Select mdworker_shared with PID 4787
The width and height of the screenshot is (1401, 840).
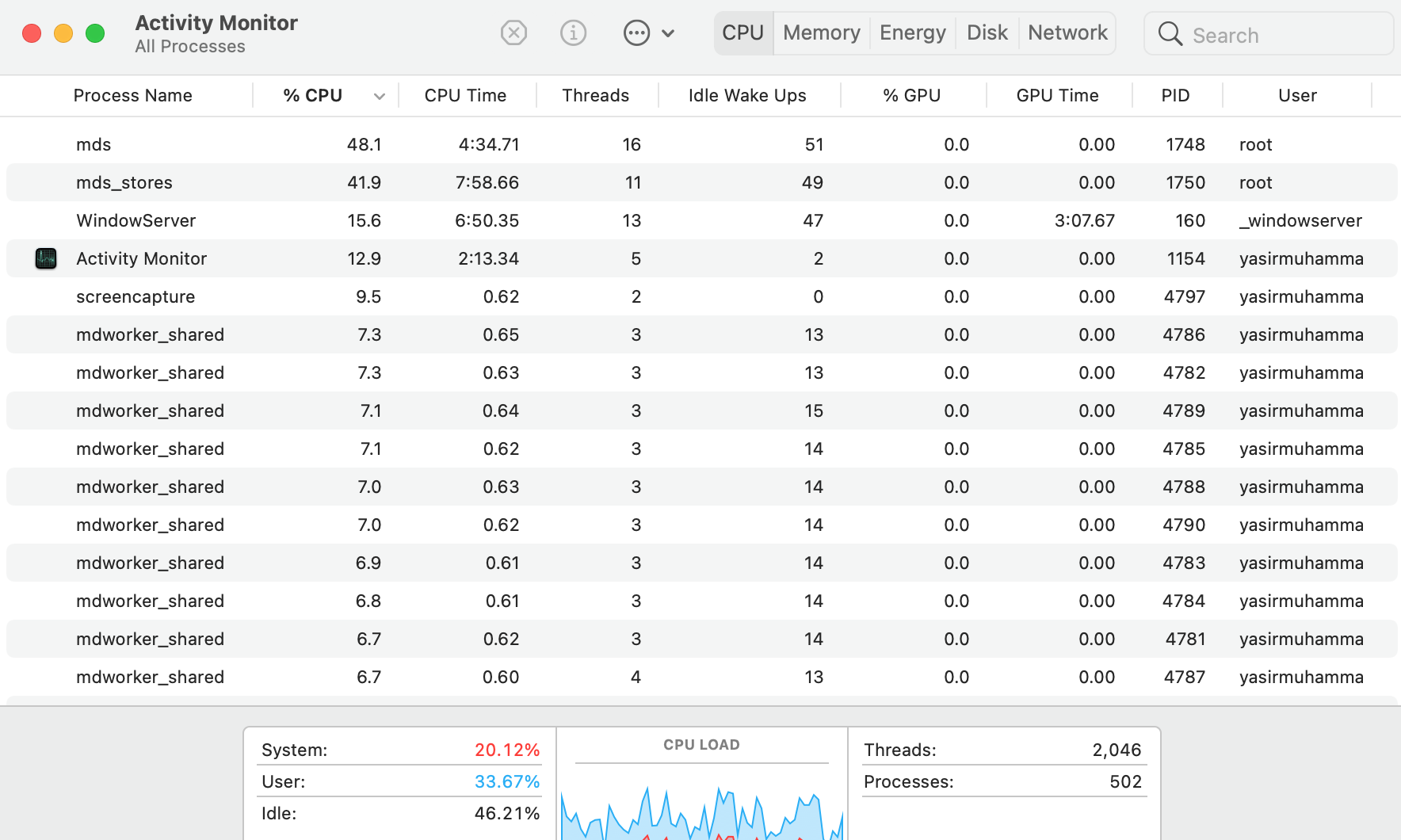[x=701, y=677]
